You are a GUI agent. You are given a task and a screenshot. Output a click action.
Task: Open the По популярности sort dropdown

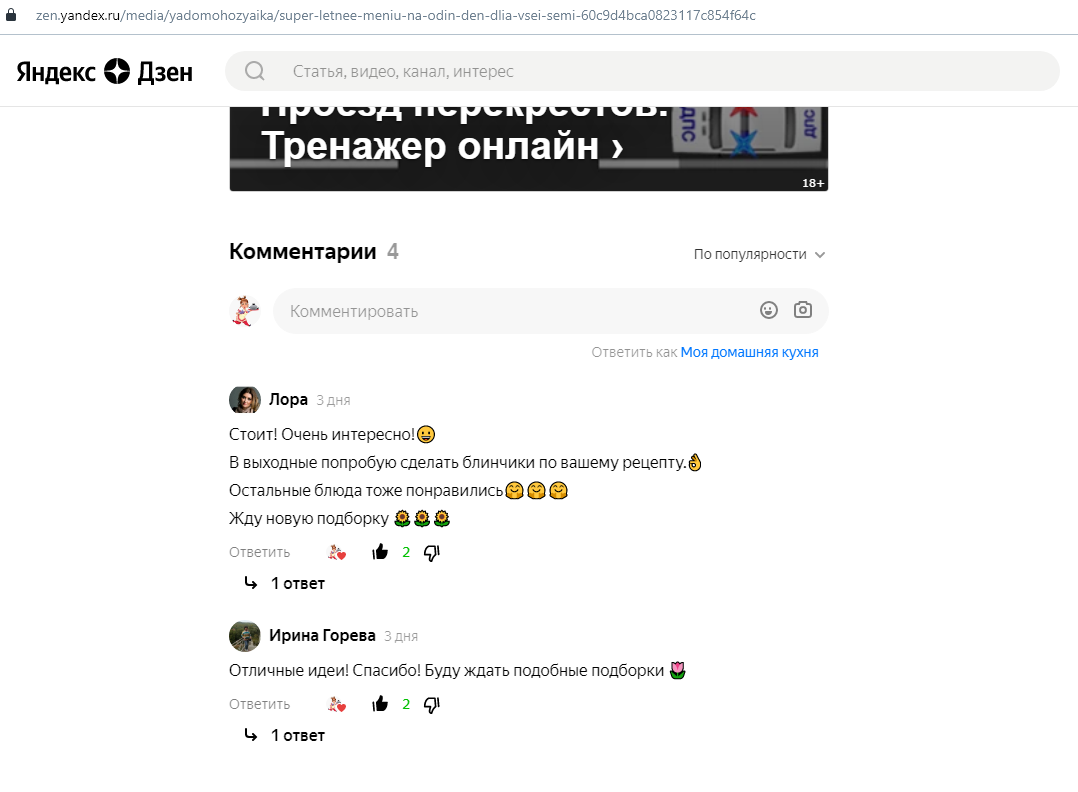[x=759, y=254]
